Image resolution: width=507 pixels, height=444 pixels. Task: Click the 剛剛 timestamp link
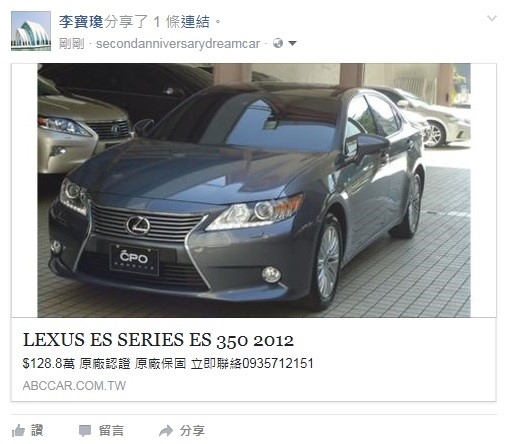[71, 44]
